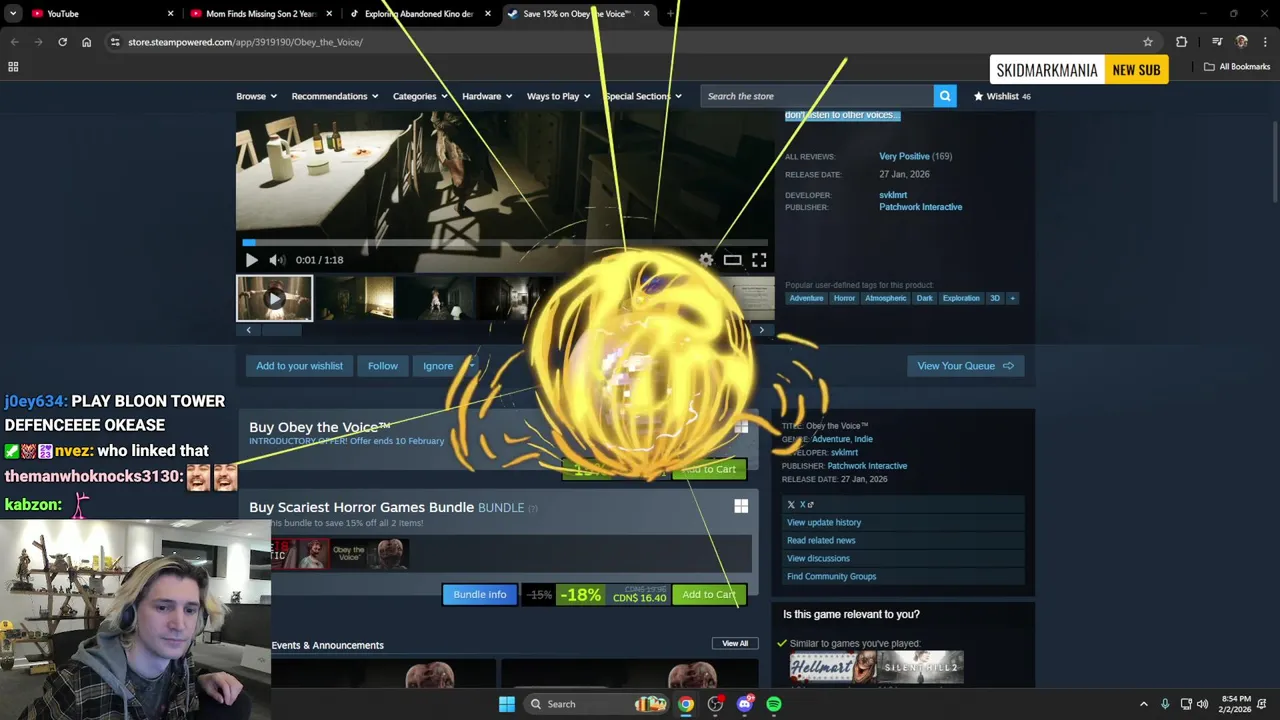
Task: Click the Steam store search magnifier button
Action: click(x=944, y=96)
